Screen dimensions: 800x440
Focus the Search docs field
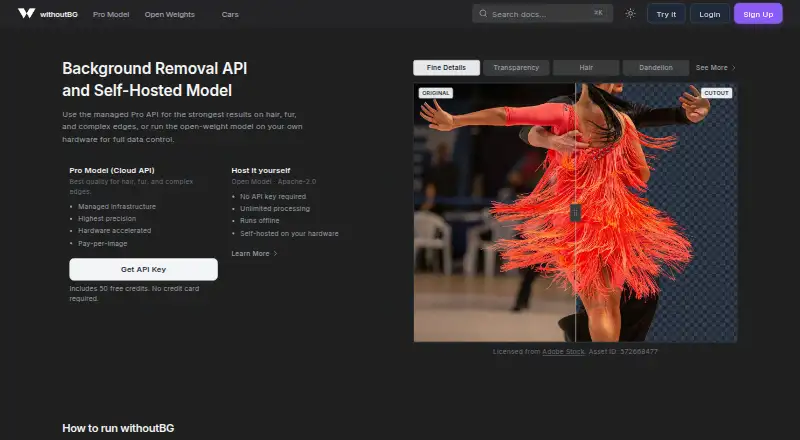coord(542,14)
